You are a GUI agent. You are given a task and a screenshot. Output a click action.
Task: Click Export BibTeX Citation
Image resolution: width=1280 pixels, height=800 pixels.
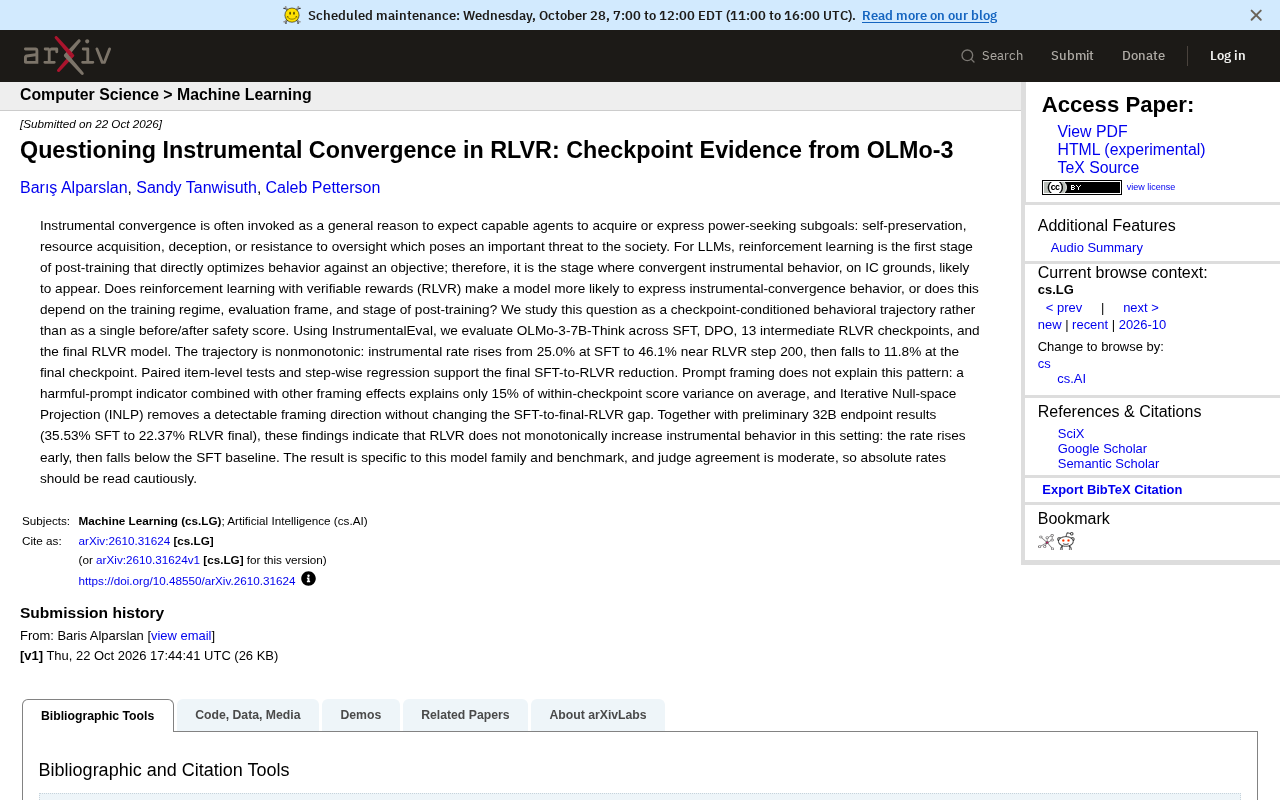(x=1112, y=490)
